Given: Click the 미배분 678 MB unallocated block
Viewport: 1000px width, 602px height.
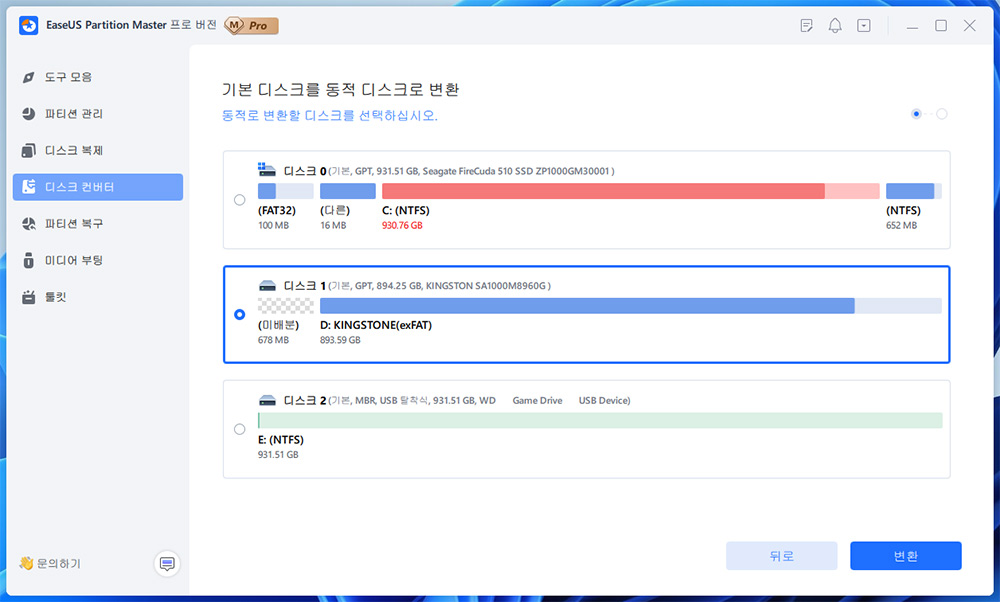Looking at the screenshot, I should pyautogui.click(x=285, y=305).
